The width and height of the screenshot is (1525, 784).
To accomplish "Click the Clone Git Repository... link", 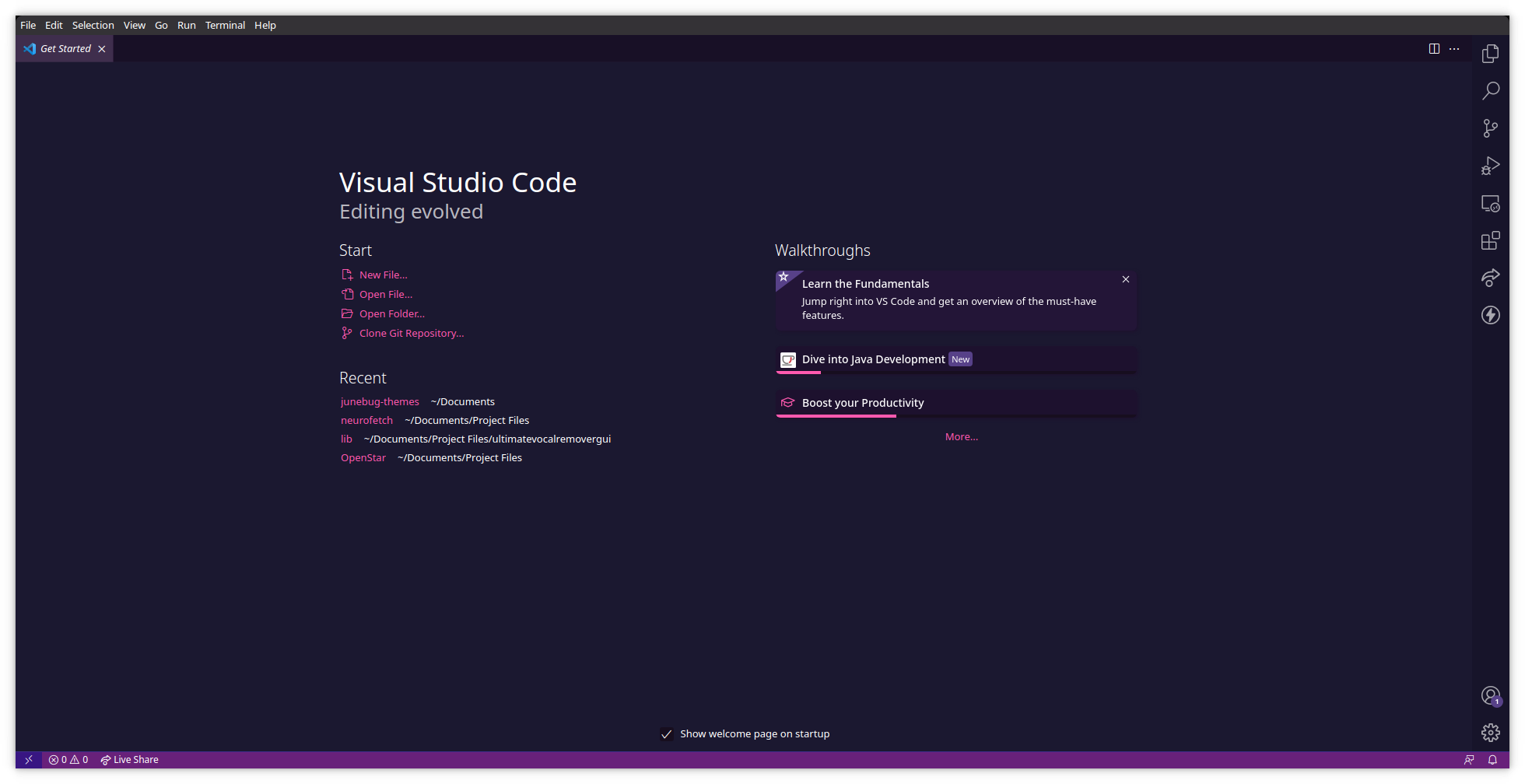I will pyautogui.click(x=412, y=333).
